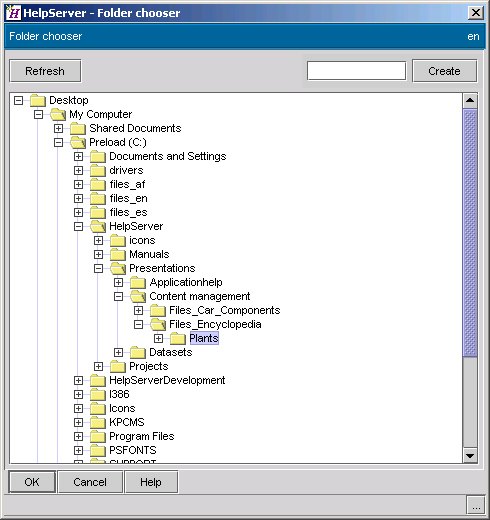Click the Files_Encyclopedia open-folder icon
490x520 pixels.
pyautogui.click(x=158, y=324)
